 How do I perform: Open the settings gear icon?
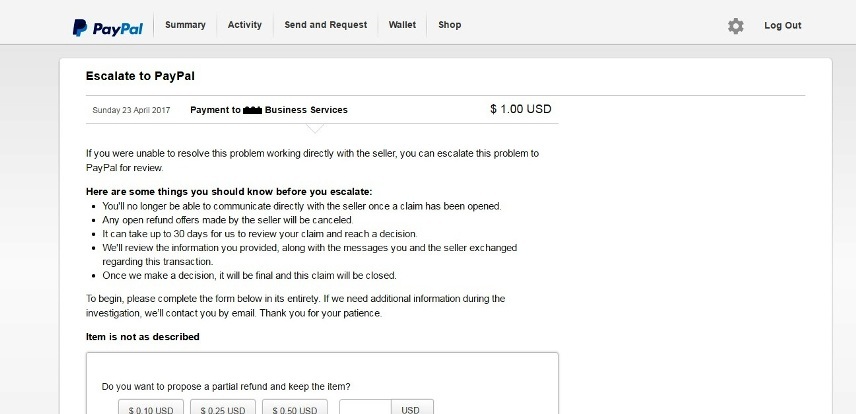[x=735, y=26]
